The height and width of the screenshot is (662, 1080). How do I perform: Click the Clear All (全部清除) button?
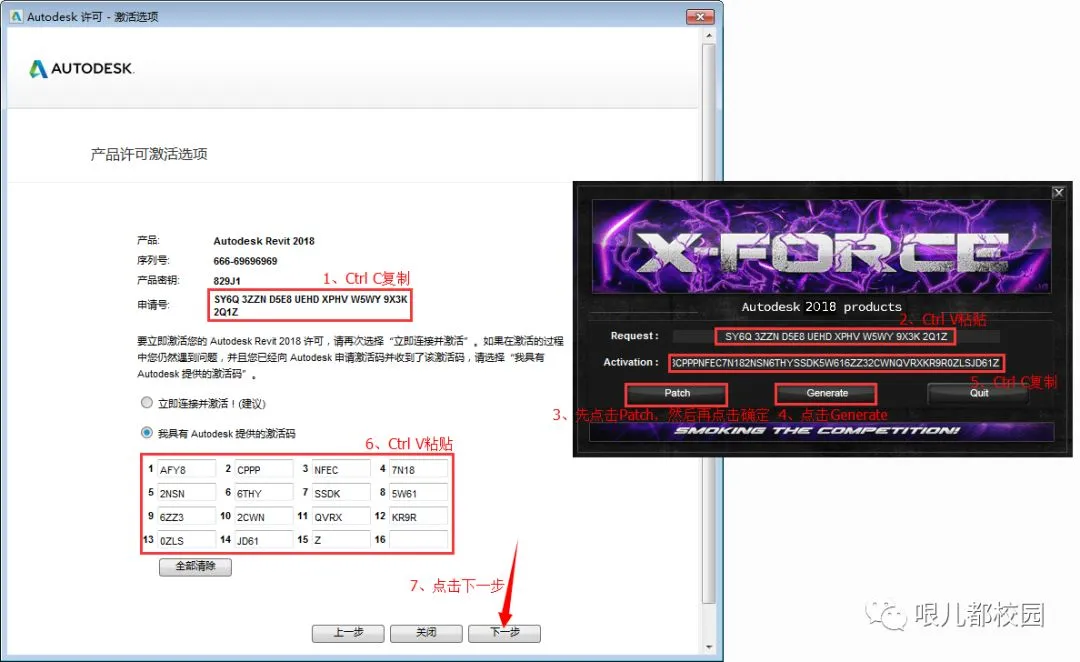[x=196, y=566]
